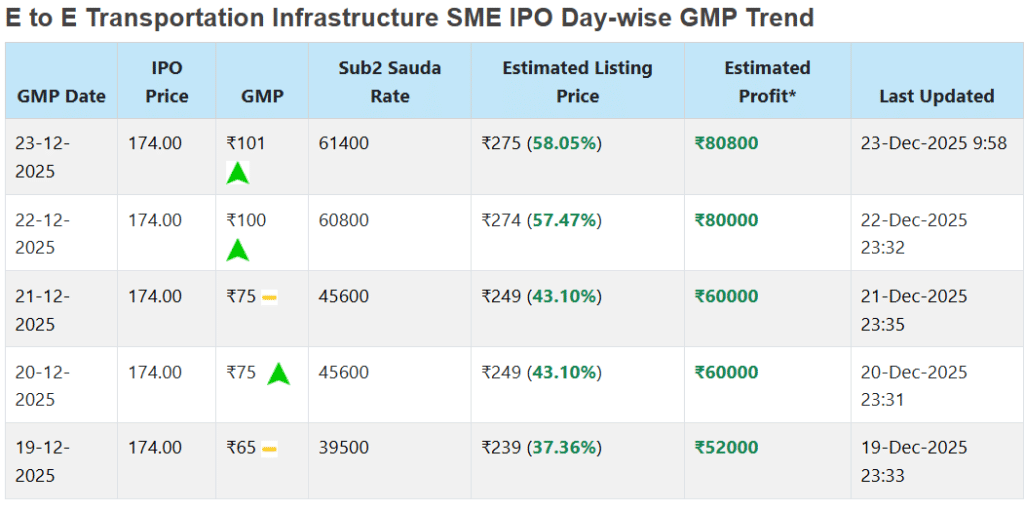Click the Estimated Profit* column header
Viewport: 1024px width, 512px height.
click(x=767, y=82)
